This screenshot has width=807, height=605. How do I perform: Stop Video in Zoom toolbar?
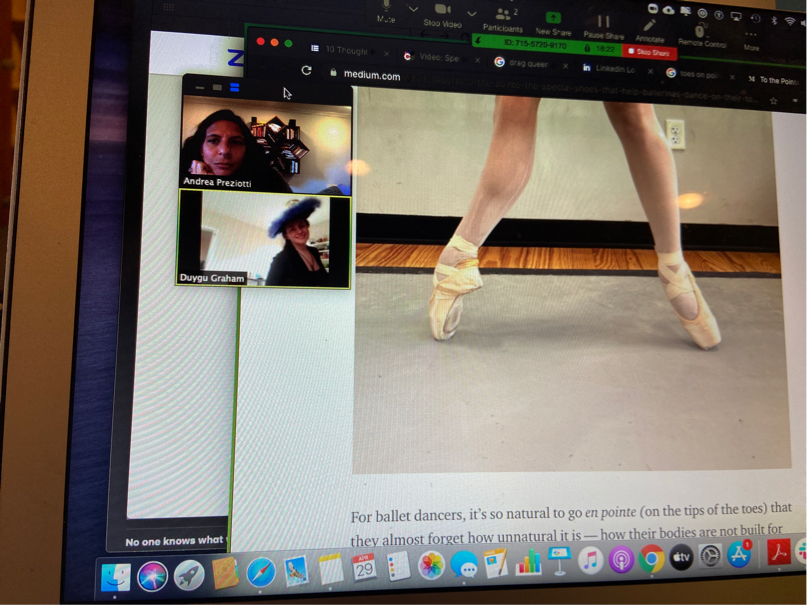coord(443,15)
